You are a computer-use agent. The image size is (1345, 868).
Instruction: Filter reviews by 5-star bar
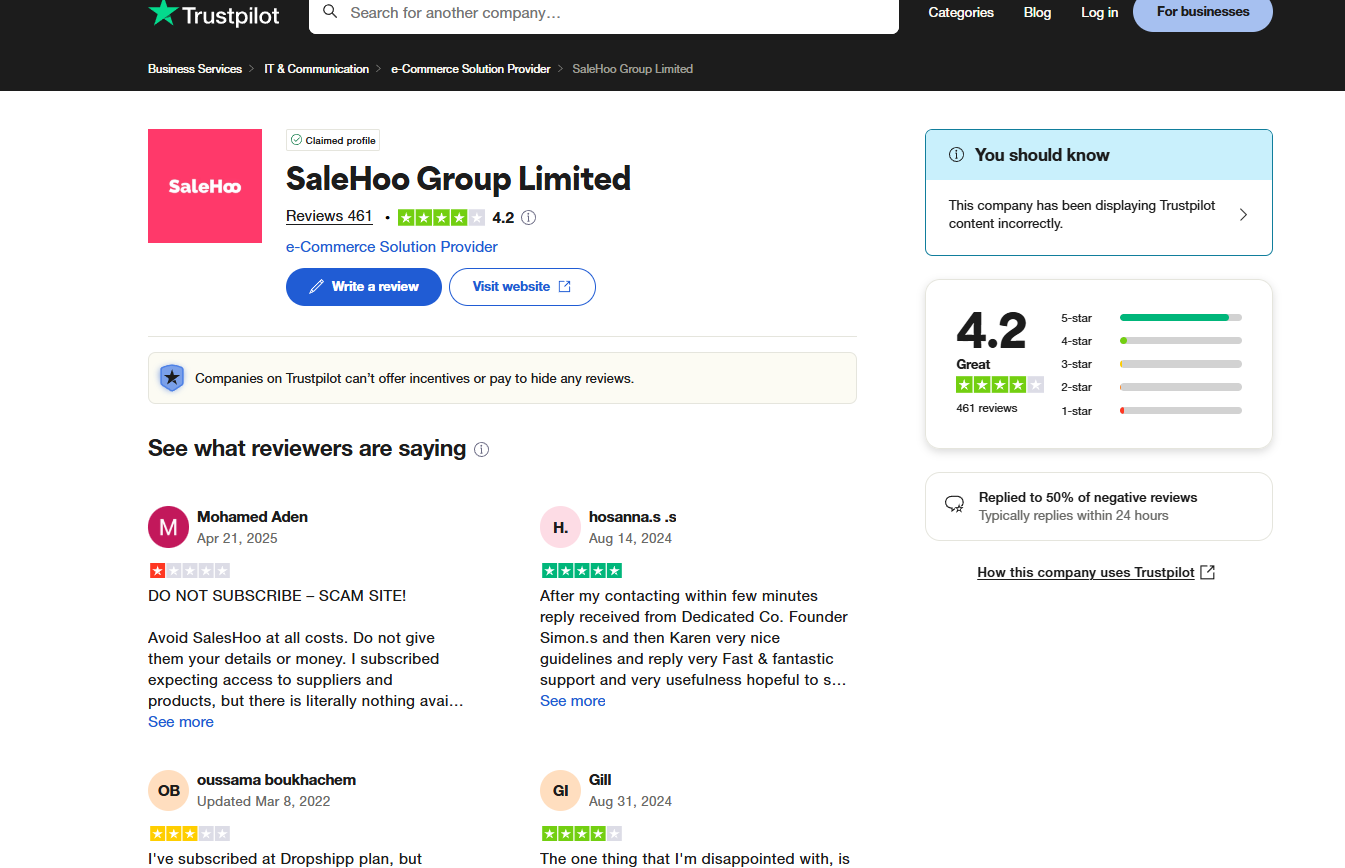[x=1151, y=318]
